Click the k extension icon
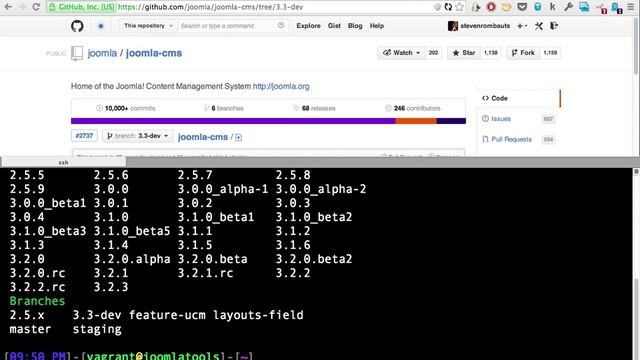The height and width of the screenshot is (360, 640). 552,7
